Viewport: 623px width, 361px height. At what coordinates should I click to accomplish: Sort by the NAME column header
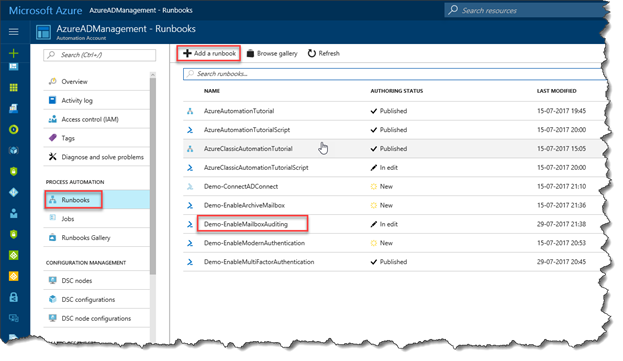click(212, 91)
